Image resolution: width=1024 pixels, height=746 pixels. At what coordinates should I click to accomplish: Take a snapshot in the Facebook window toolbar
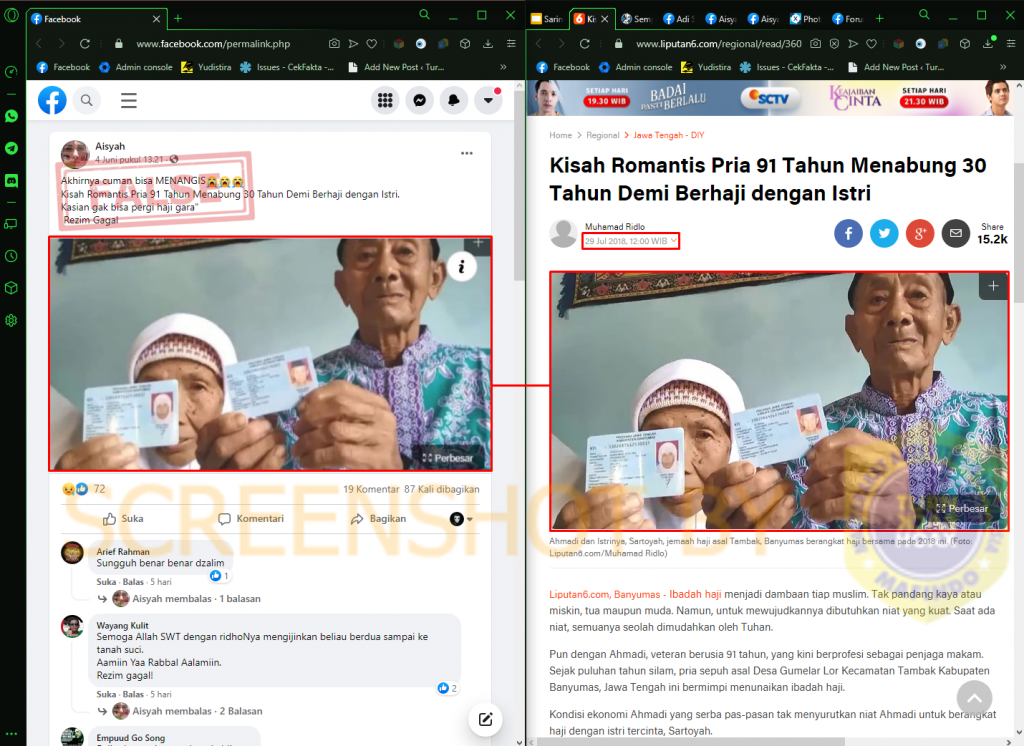(x=334, y=44)
